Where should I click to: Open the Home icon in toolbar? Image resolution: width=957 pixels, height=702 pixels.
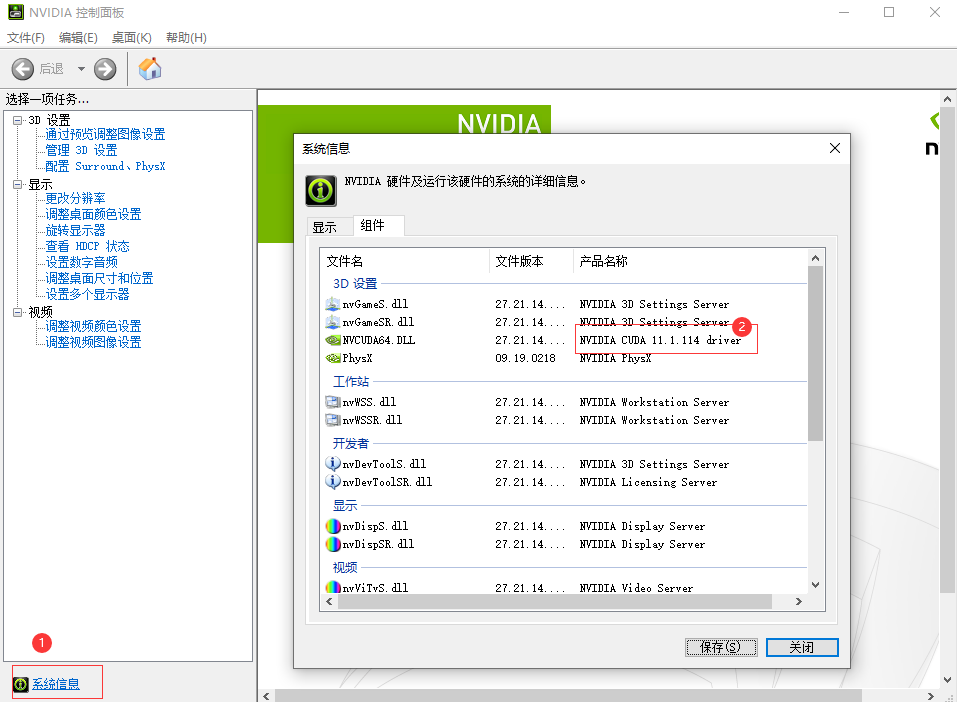150,69
